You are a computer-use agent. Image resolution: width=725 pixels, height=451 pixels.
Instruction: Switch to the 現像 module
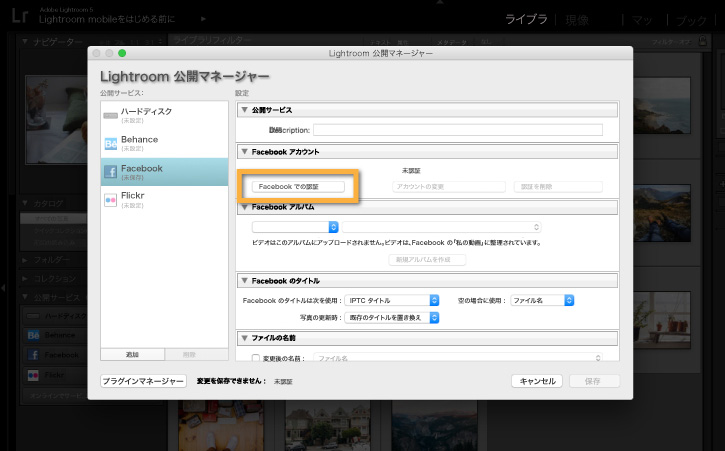pos(577,20)
